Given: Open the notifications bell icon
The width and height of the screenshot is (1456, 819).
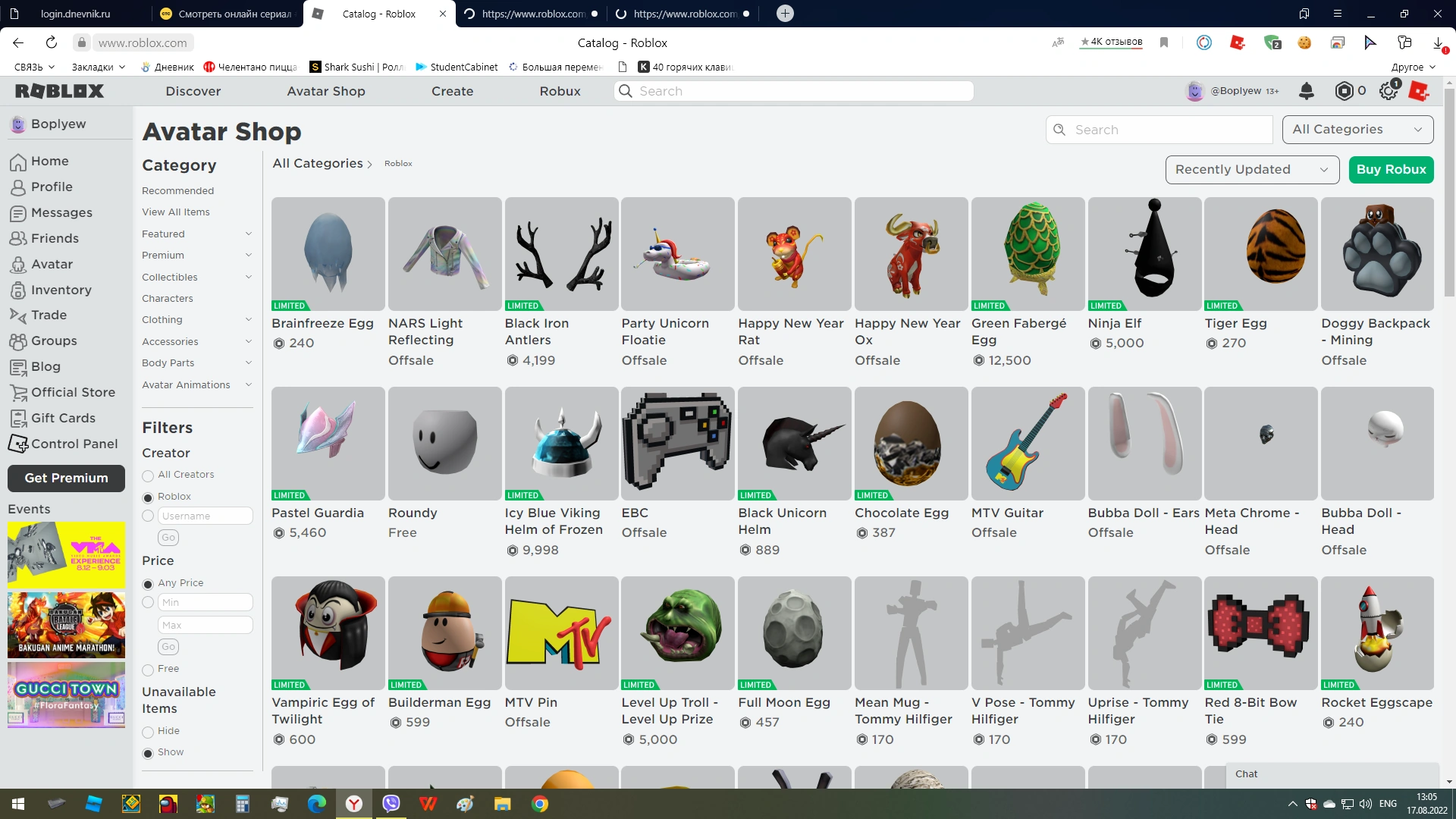Looking at the screenshot, I should click(x=1306, y=91).
